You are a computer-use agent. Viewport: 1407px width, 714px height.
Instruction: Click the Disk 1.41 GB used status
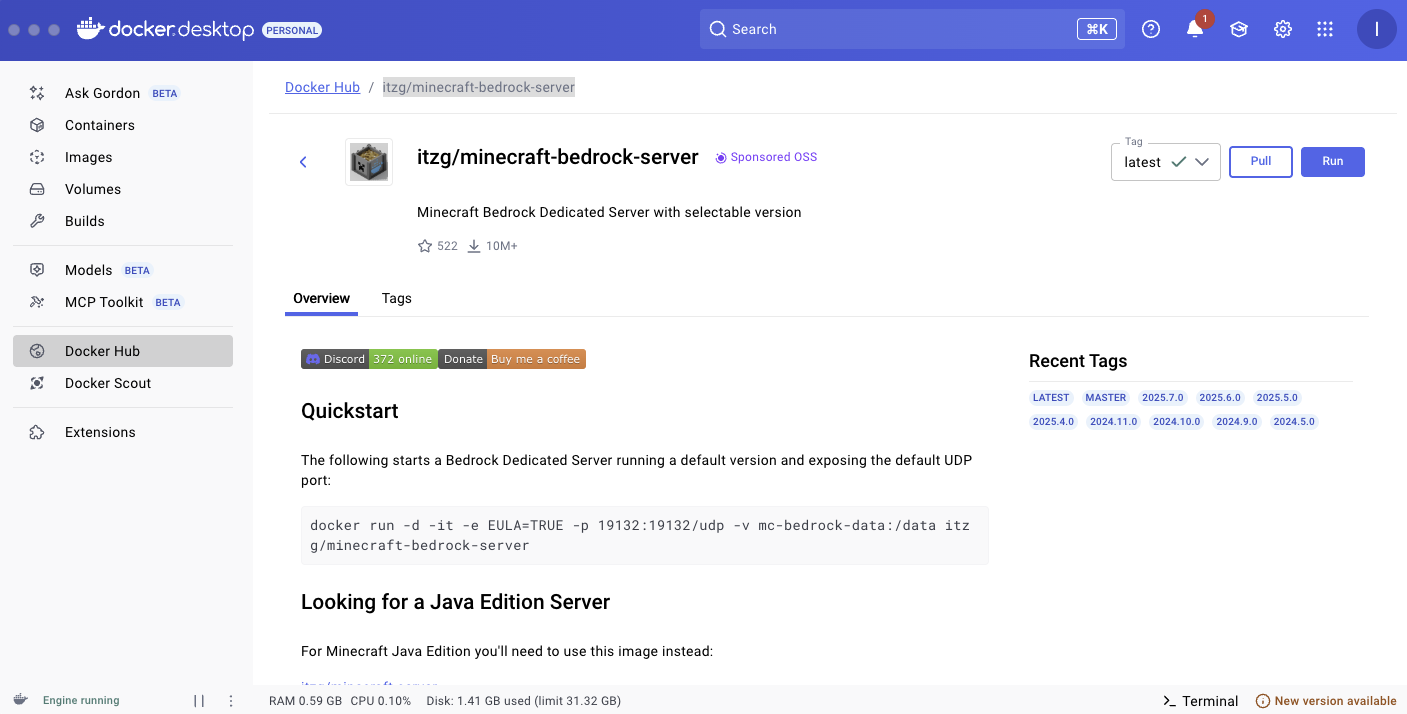point(524,701)
